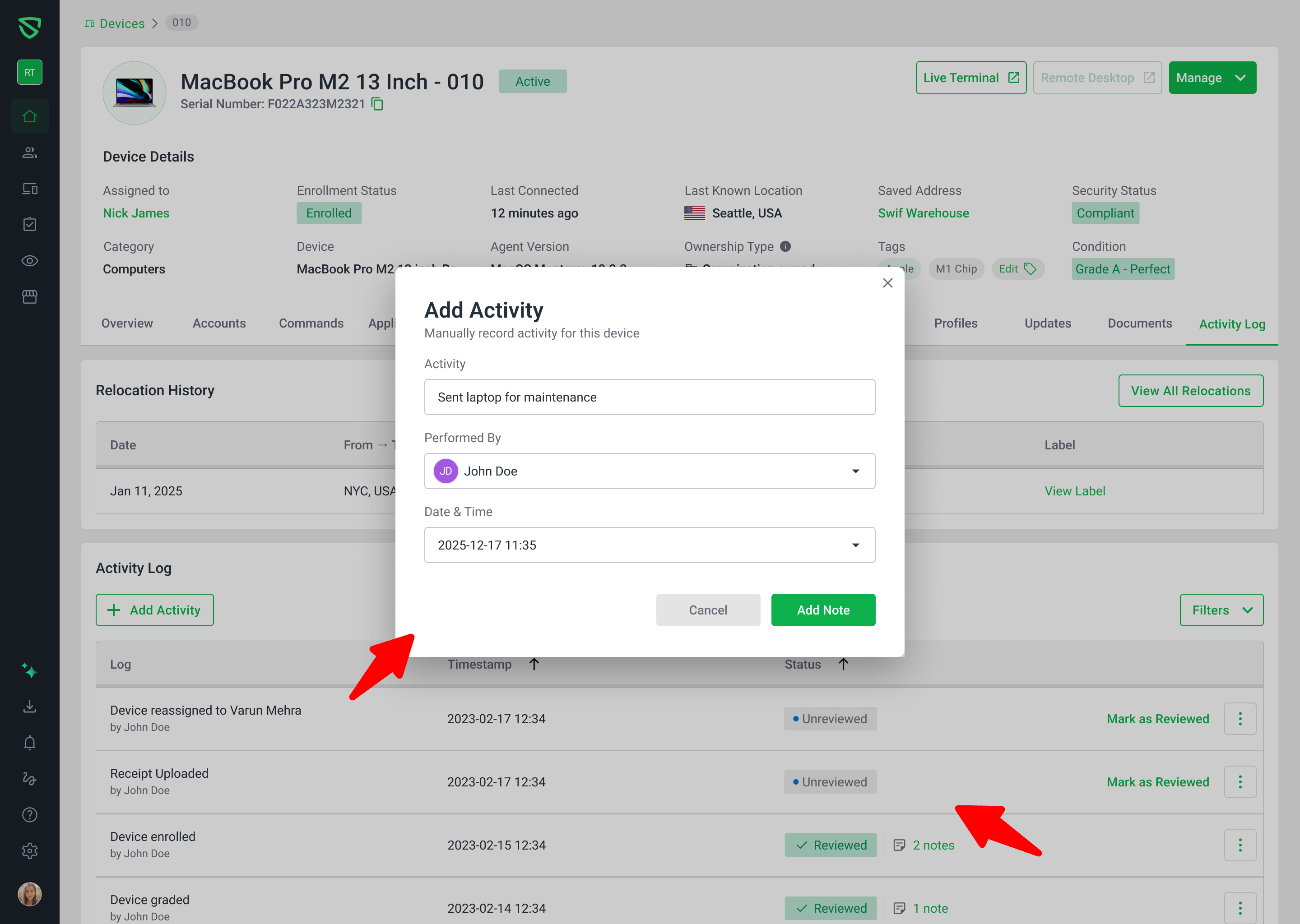
Task: Sort by the Timestamp column arrow
Action: [x=534, y=664]
